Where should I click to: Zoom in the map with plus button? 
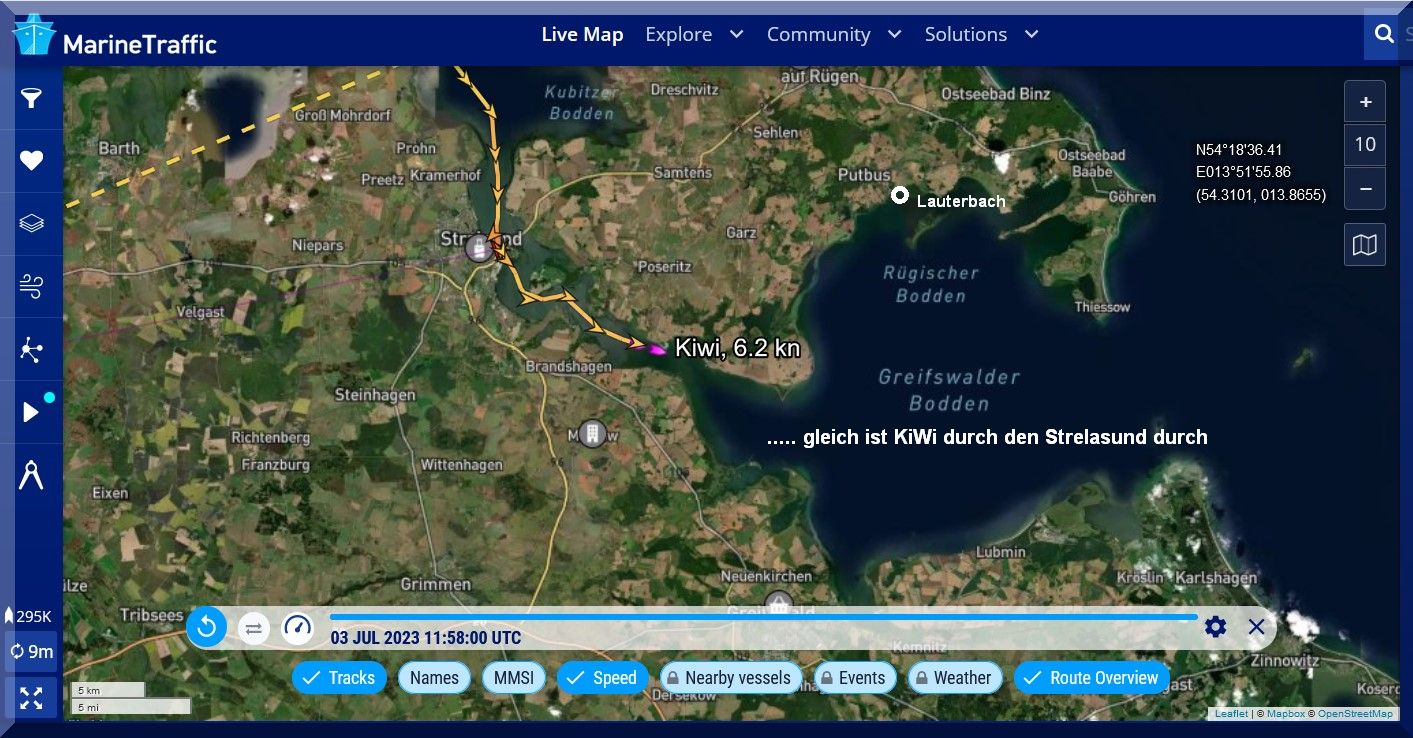pyautogui.click(x=1365, y=102)
